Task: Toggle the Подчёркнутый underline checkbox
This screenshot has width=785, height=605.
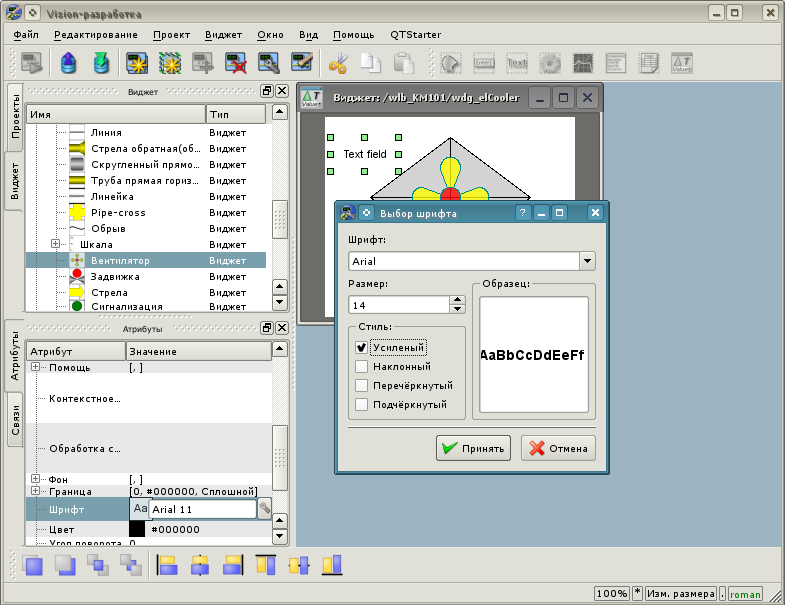Action: click(362, 405)
